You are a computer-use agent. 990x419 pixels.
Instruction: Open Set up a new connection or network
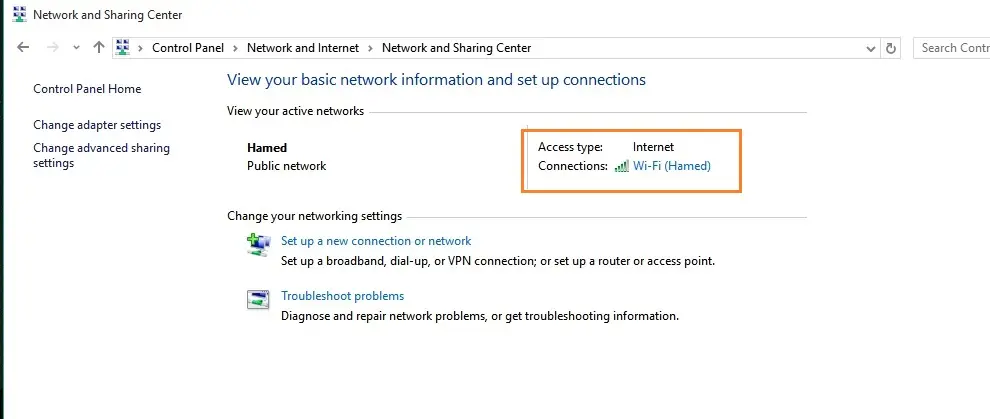tap(376, 241)
